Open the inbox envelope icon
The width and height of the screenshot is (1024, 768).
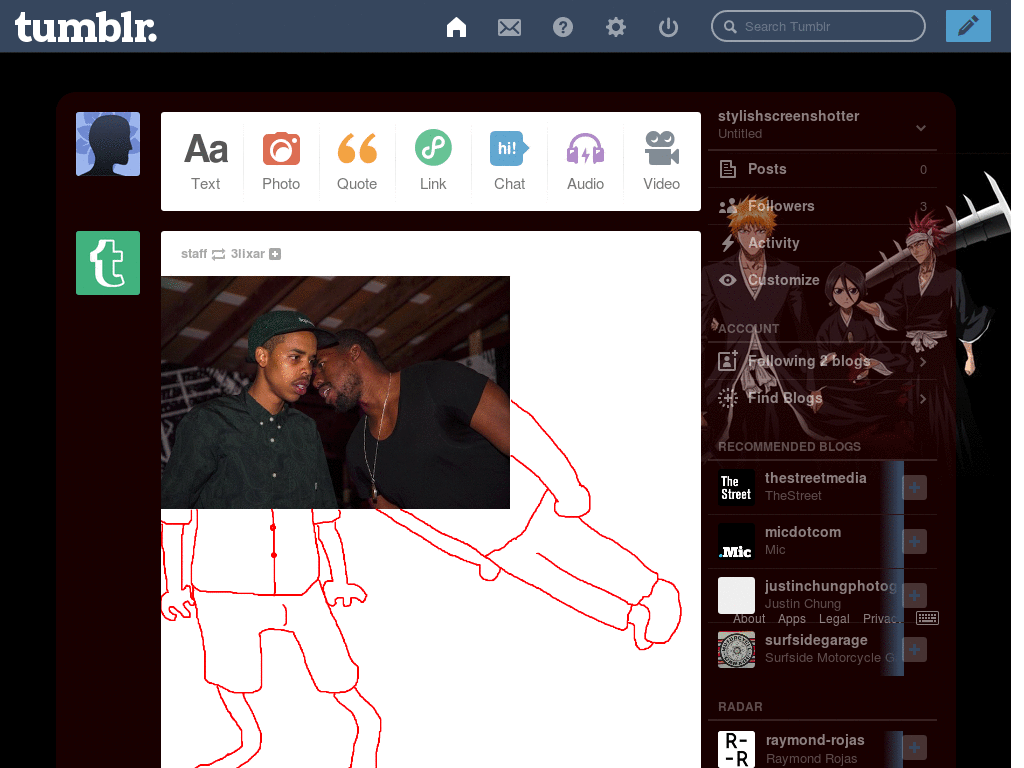tap(510, 27)
